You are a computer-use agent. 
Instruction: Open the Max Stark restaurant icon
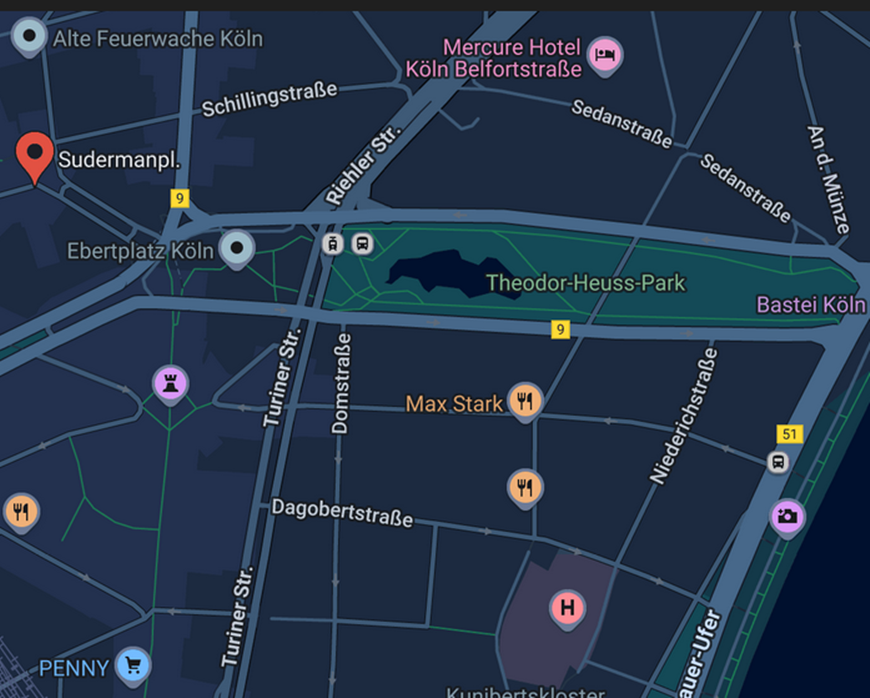coord(525,402)
